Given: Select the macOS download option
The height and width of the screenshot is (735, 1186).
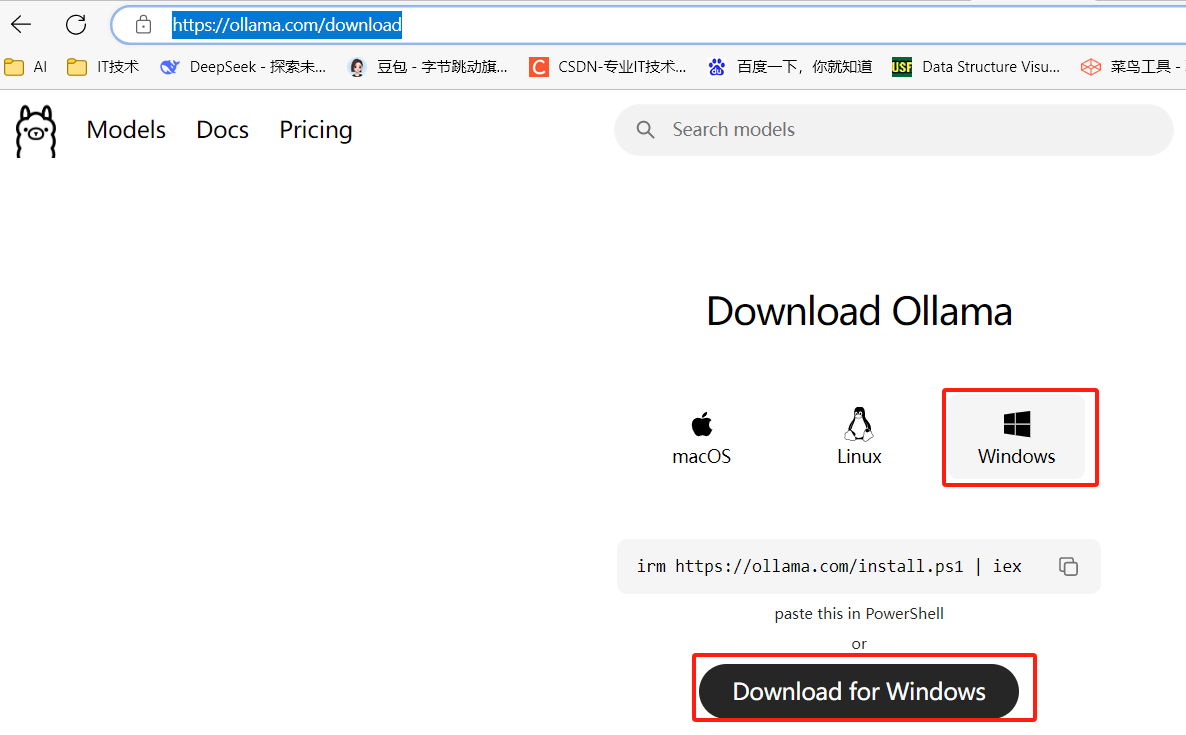Looking at the screenshot, I should click(x=701, y=439).
